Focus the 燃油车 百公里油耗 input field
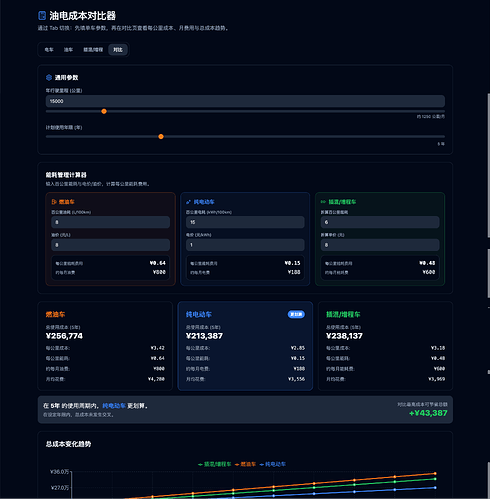 click(x=110, y=222)
